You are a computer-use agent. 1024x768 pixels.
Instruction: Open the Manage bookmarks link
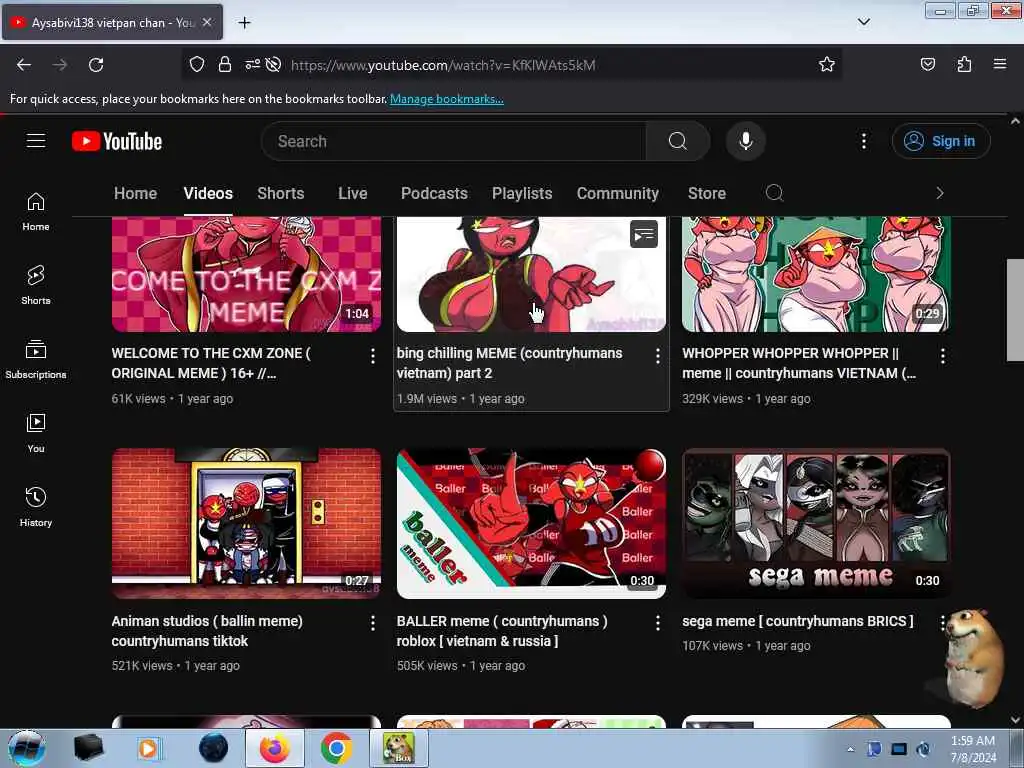[447, 99]
